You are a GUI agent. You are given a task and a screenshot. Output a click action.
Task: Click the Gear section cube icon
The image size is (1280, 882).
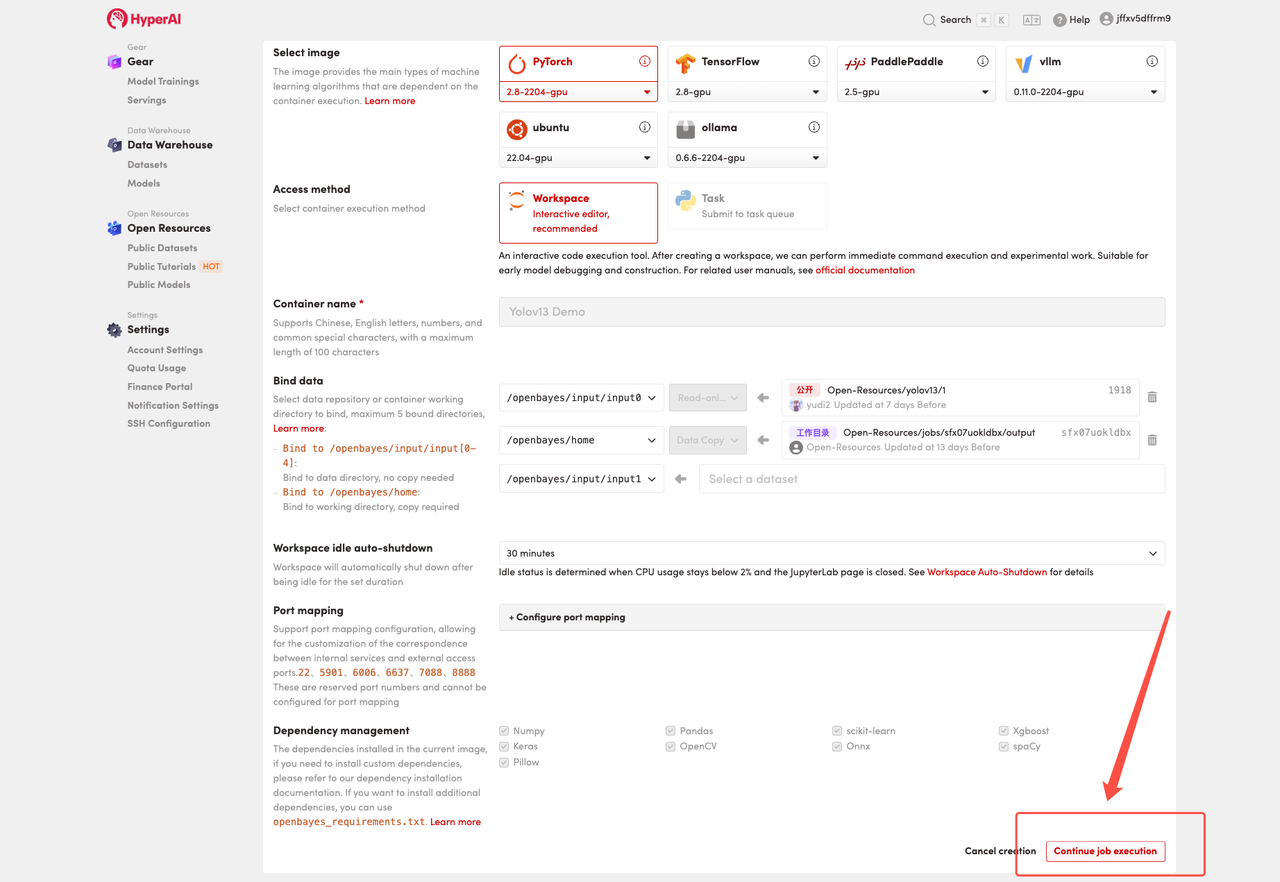click(x=114, y=62)
